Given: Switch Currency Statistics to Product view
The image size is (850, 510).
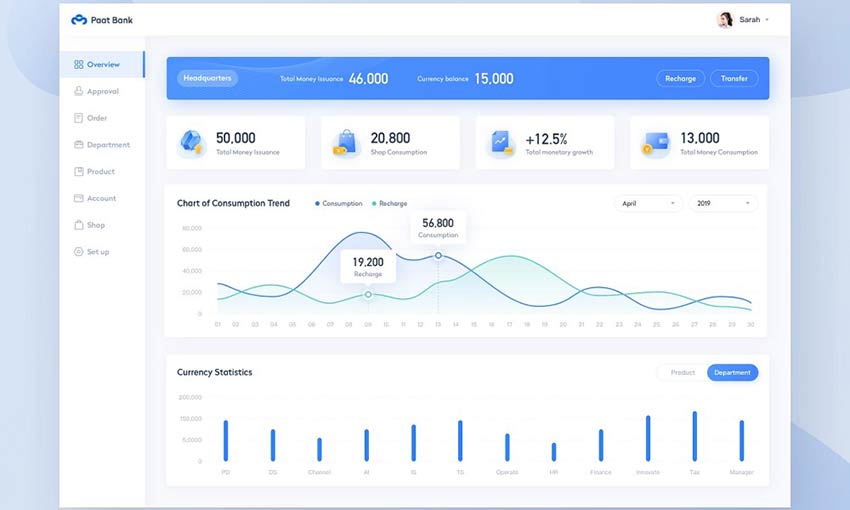Looking at the screenshot, I should [682, 372].
